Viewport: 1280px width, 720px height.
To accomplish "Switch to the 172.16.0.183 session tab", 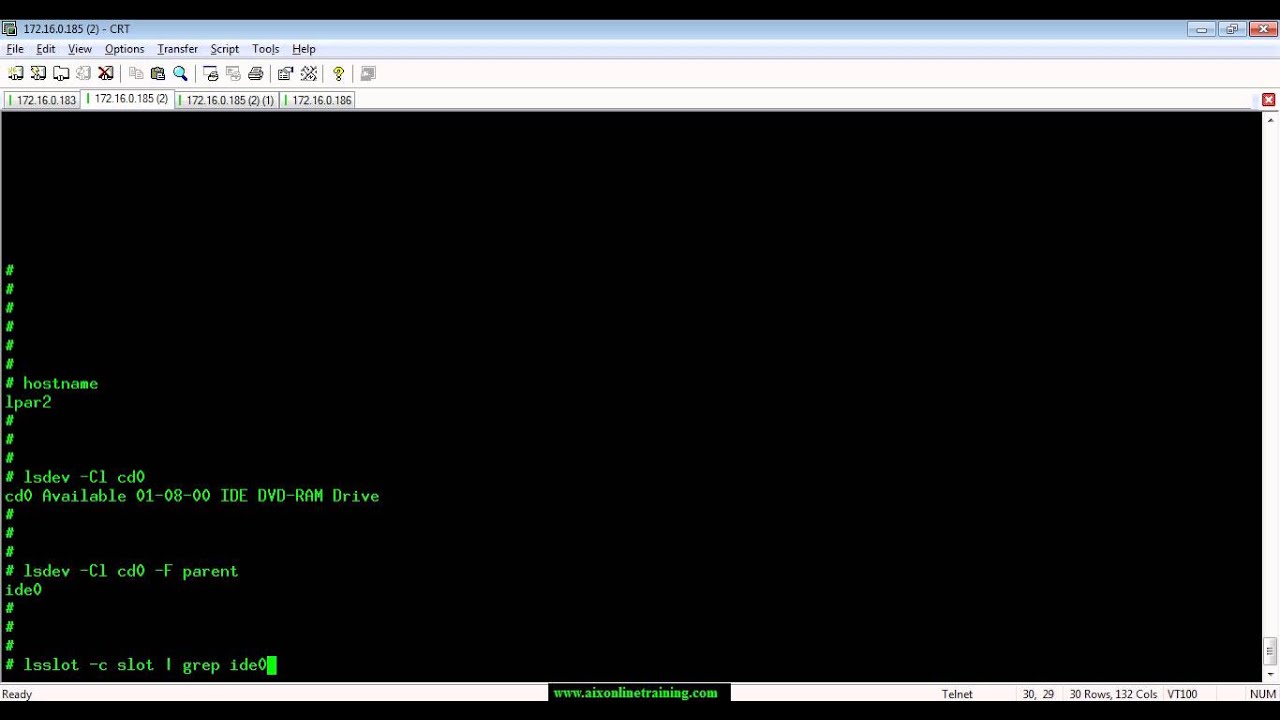I will [42, 100].
